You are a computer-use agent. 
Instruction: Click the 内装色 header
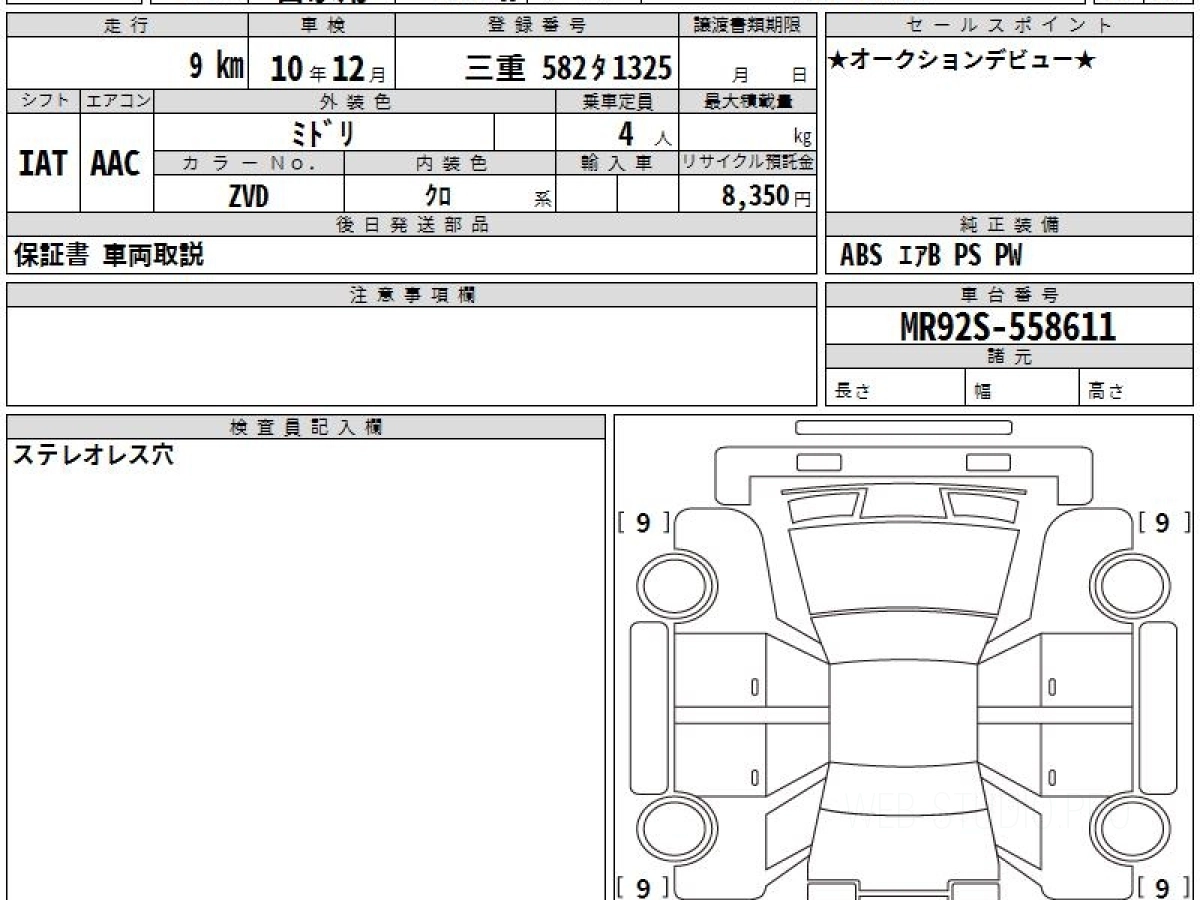pos(450,164)
